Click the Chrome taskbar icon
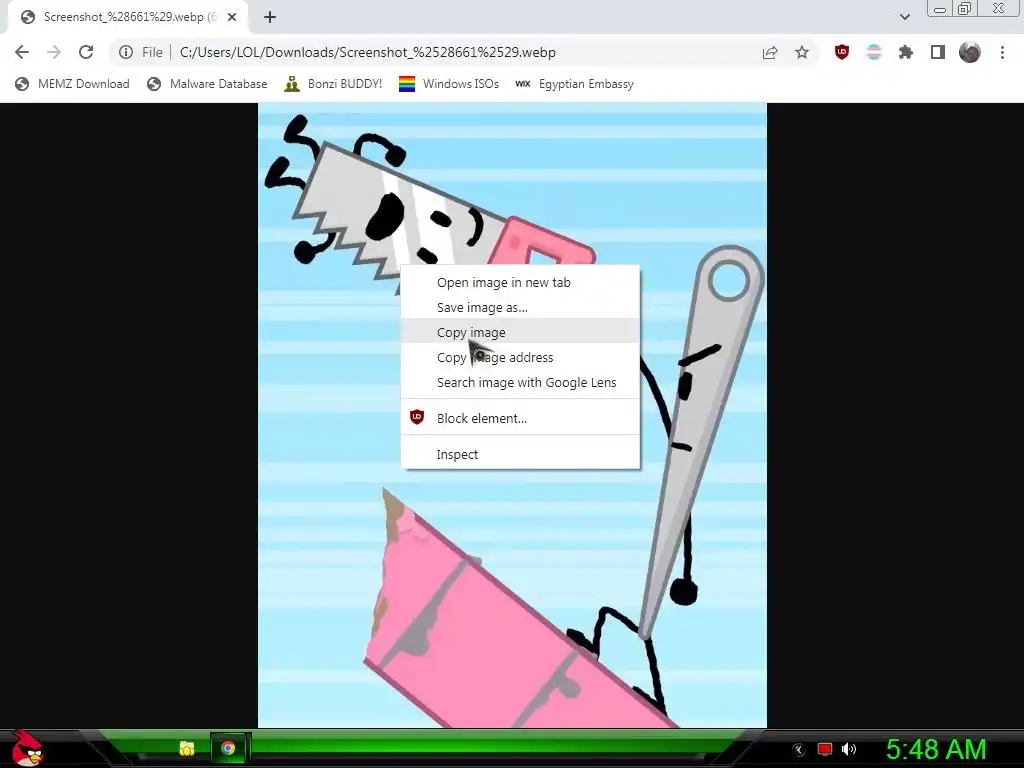The height and width of the screenshot is (768, 1024). 228,748
